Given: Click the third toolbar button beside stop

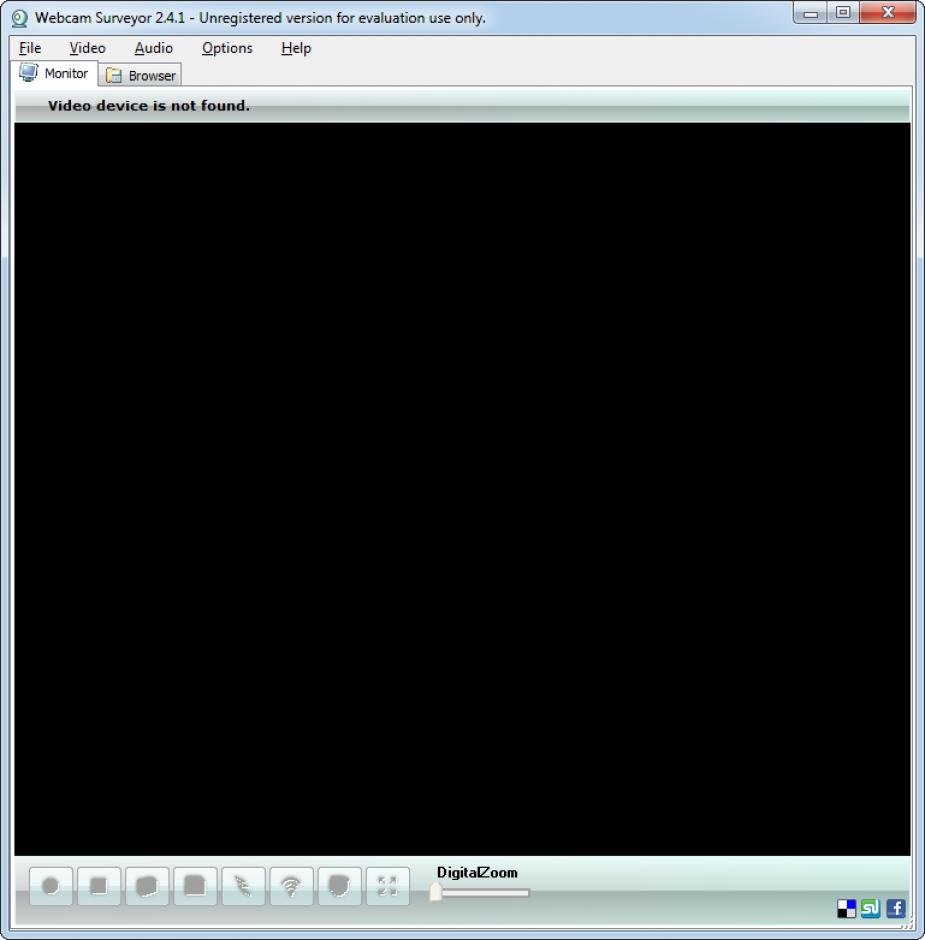Looking at the screenshot, I should 147,885.
